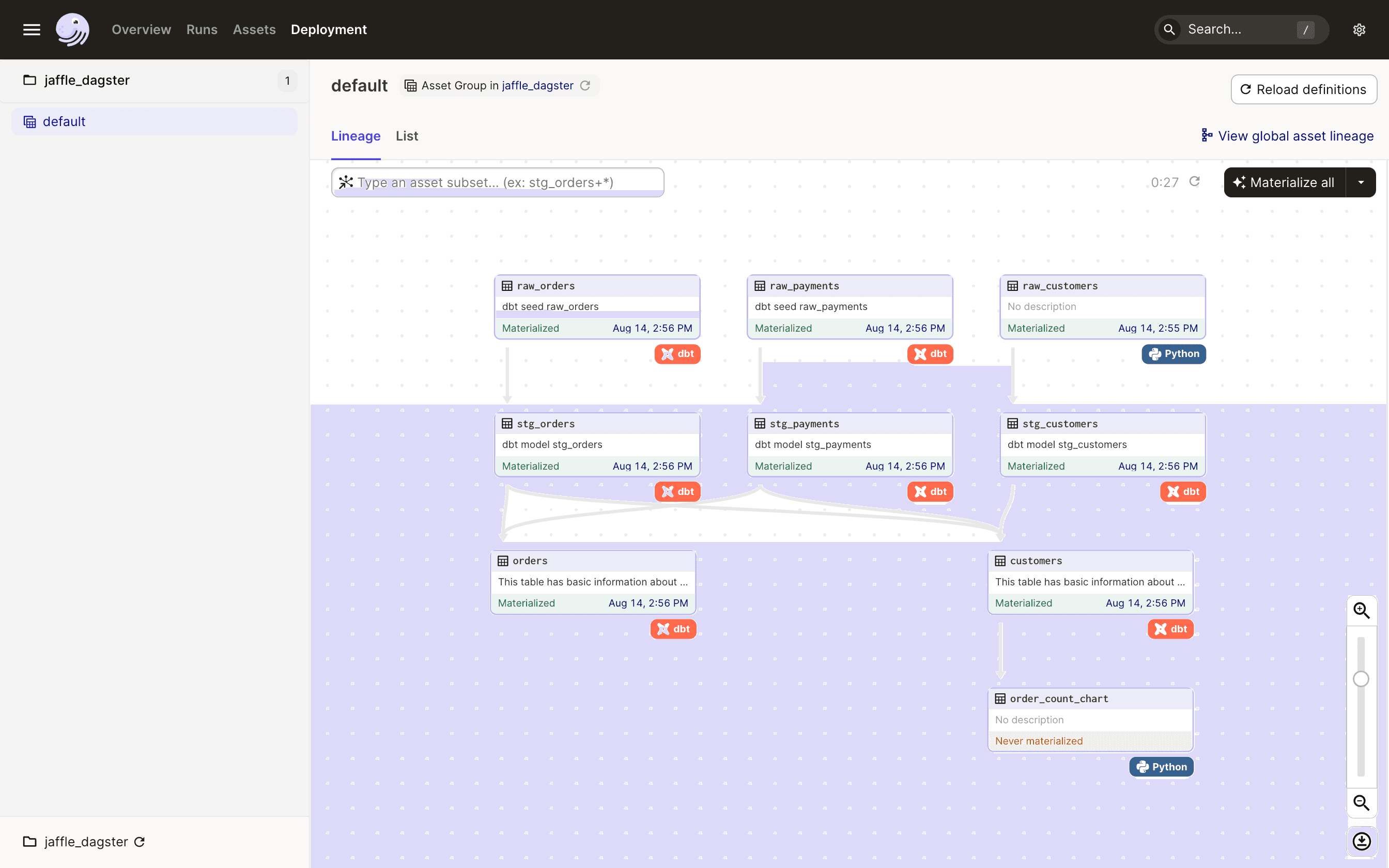Click the zoom slider handle
Screen dimensions: 1389x868
[x=1361, y=678]
